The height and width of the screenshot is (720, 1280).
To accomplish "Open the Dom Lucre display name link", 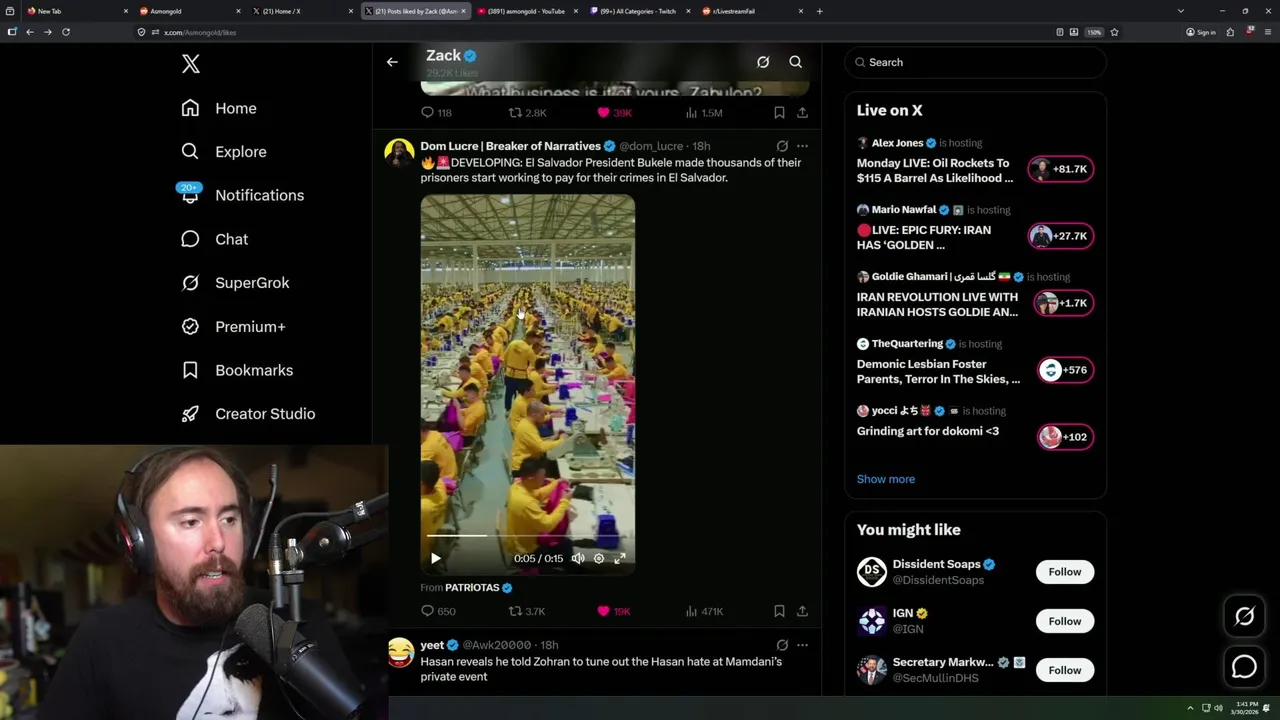I will 510,146.
